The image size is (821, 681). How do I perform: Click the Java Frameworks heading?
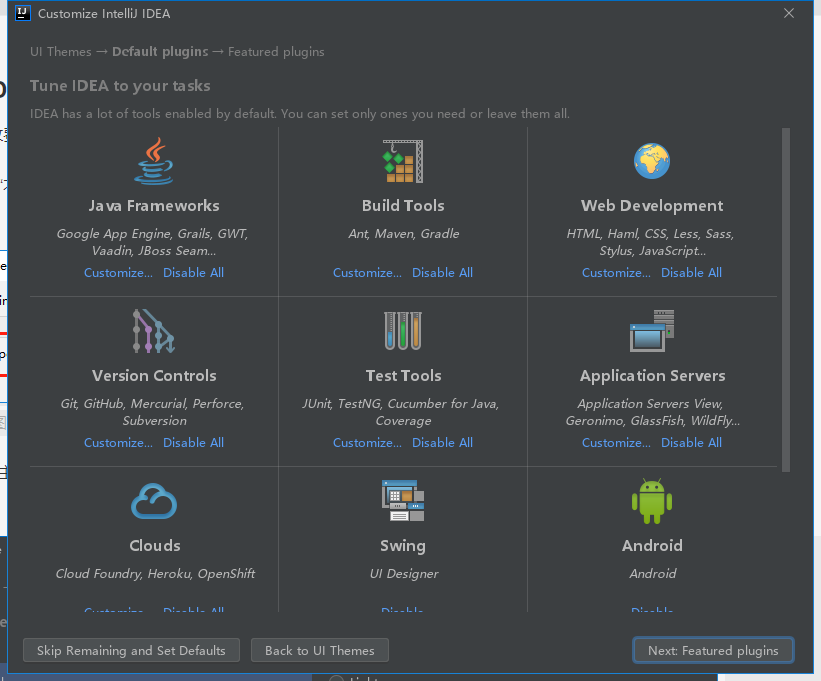[x=153, y=206]
